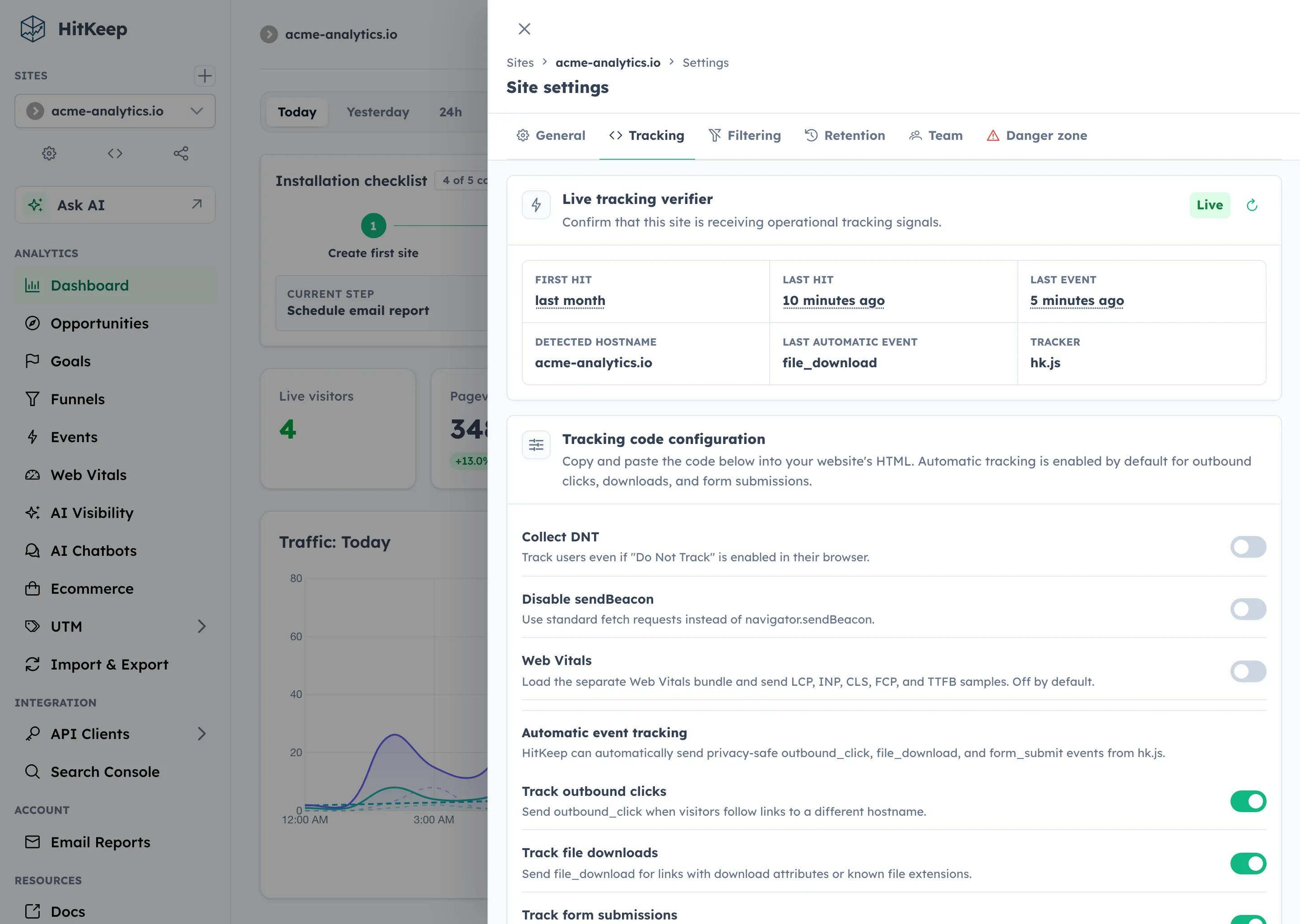This screenshot has height=924, width=1300.
Task: Open the Danger zone tab
Action: pyautogui.click(x=1036, y=135)
